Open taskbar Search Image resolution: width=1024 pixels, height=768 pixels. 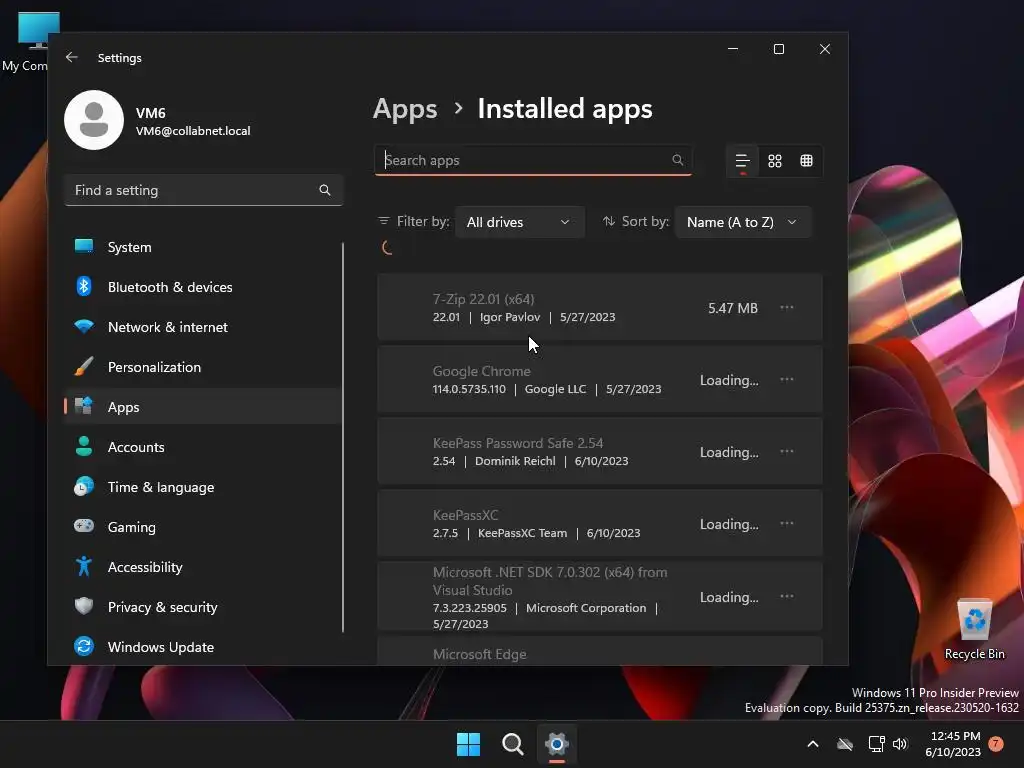click(x=513, y=744)
